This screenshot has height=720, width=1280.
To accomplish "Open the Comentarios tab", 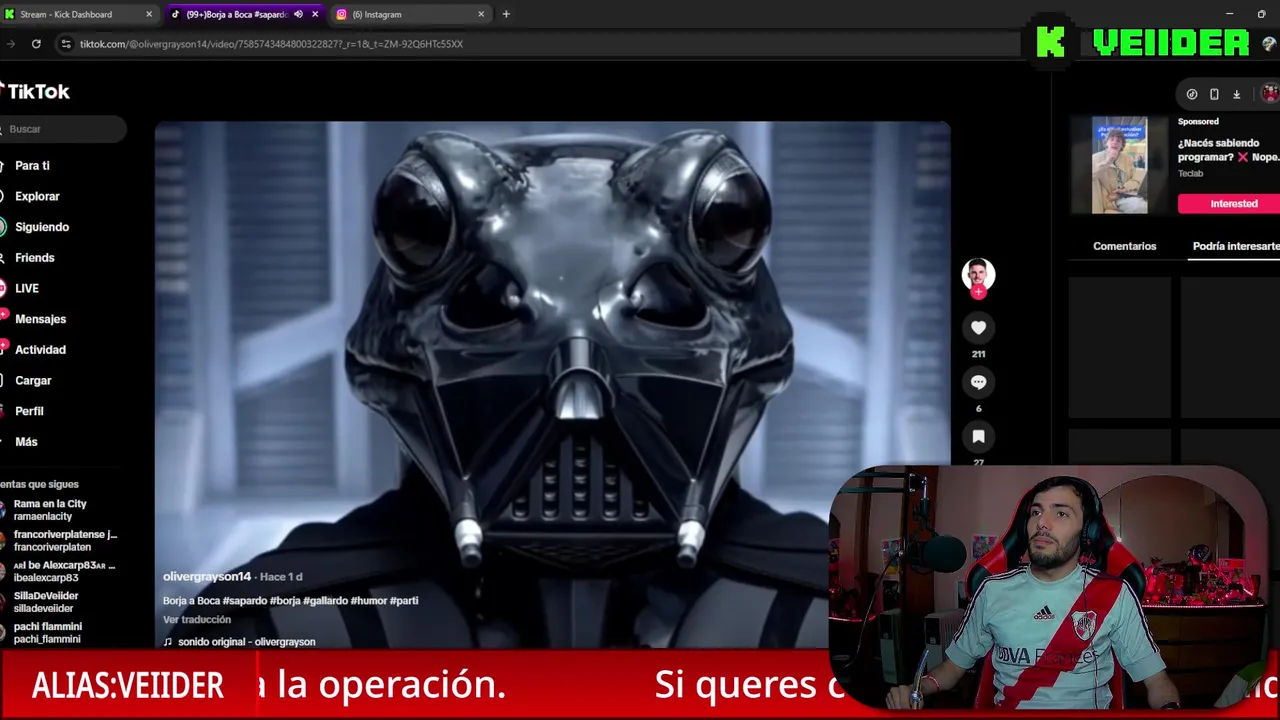I will 1124,246.
